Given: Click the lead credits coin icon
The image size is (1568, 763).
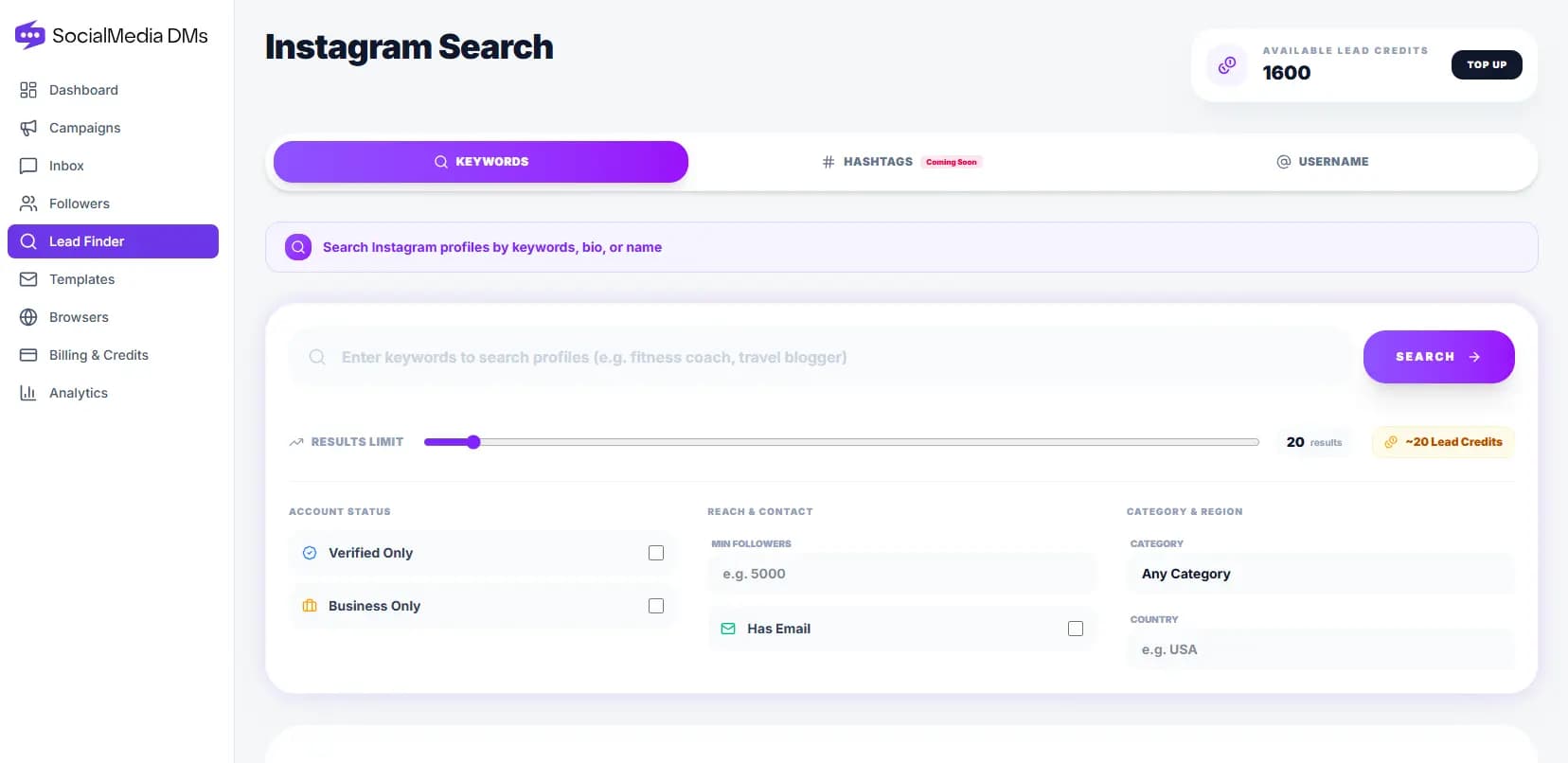Looking at the screenshot, I should click(1227, 65).
